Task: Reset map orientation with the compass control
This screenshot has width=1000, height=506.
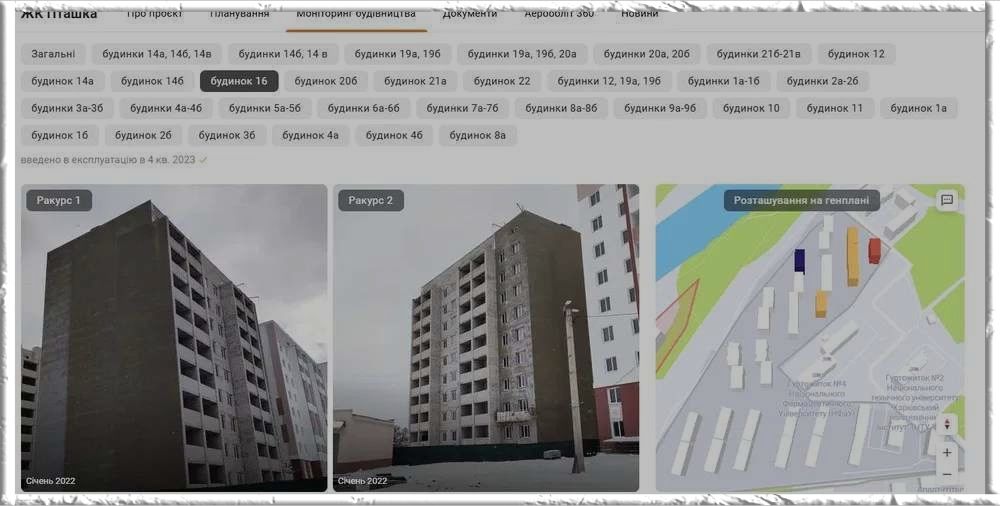Action: pos(946,425)
